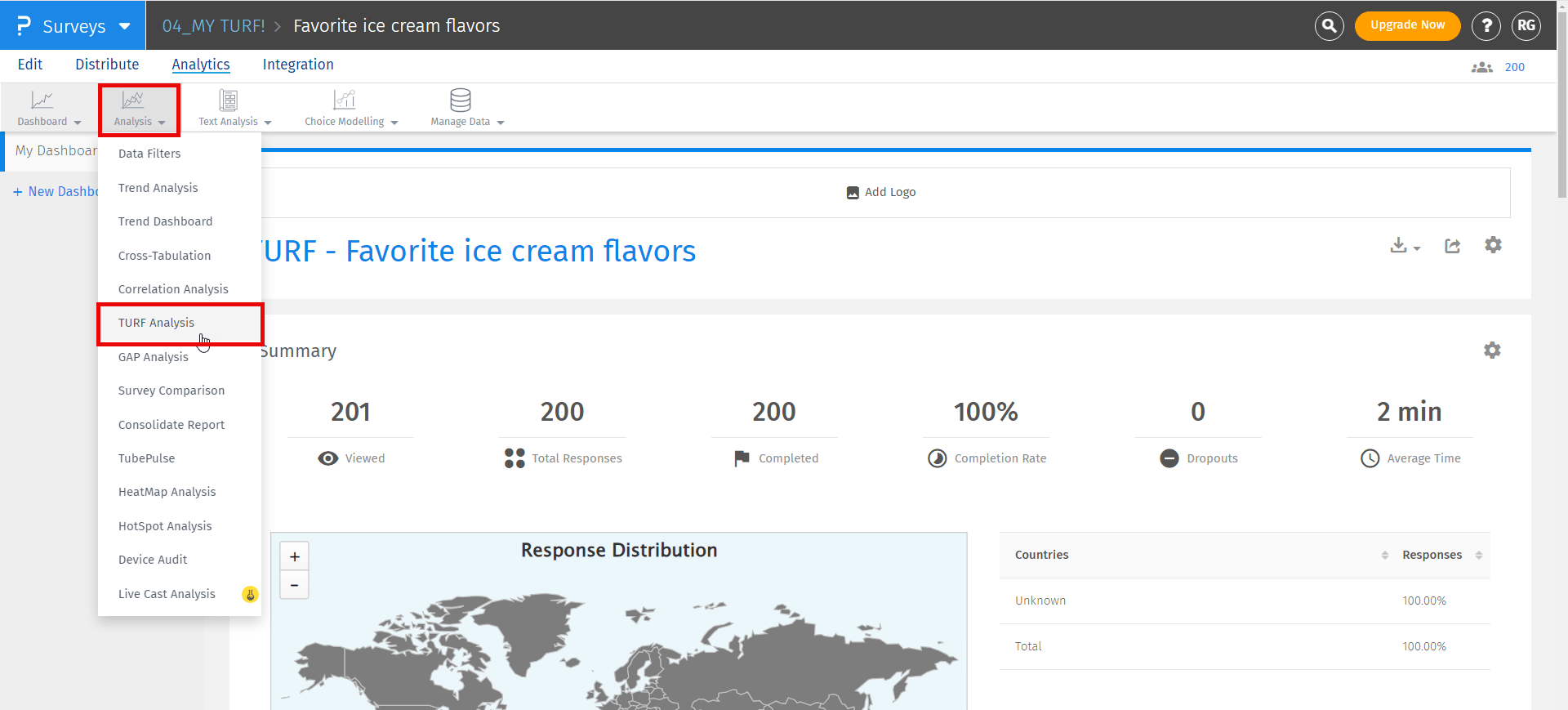The height and width of the screenshot is (710, 1568).
Task: Click the Completion Rate pie icon
Action: click(938, 458)
